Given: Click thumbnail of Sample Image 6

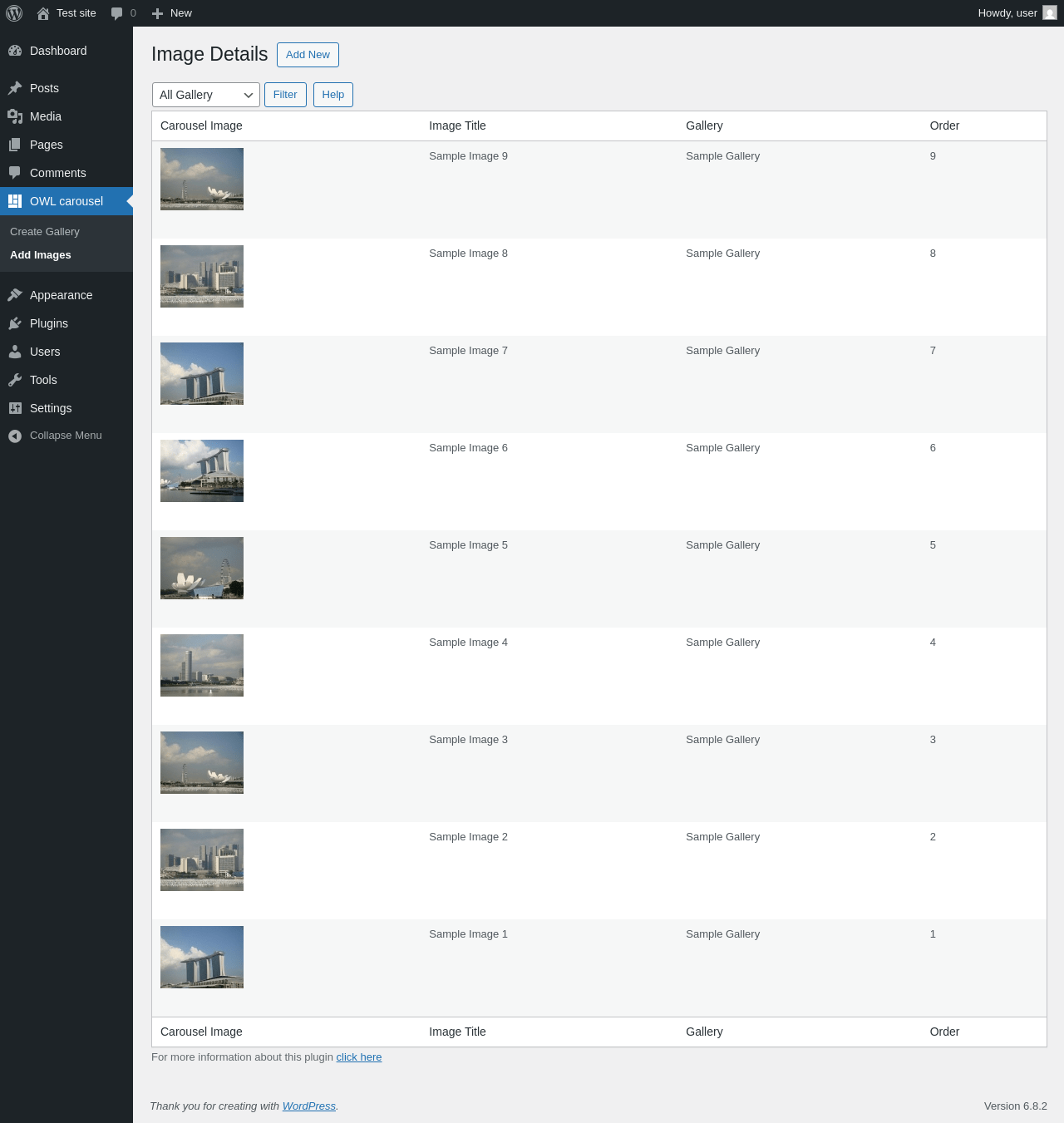Looking at the screenshot, I should 202,470.
